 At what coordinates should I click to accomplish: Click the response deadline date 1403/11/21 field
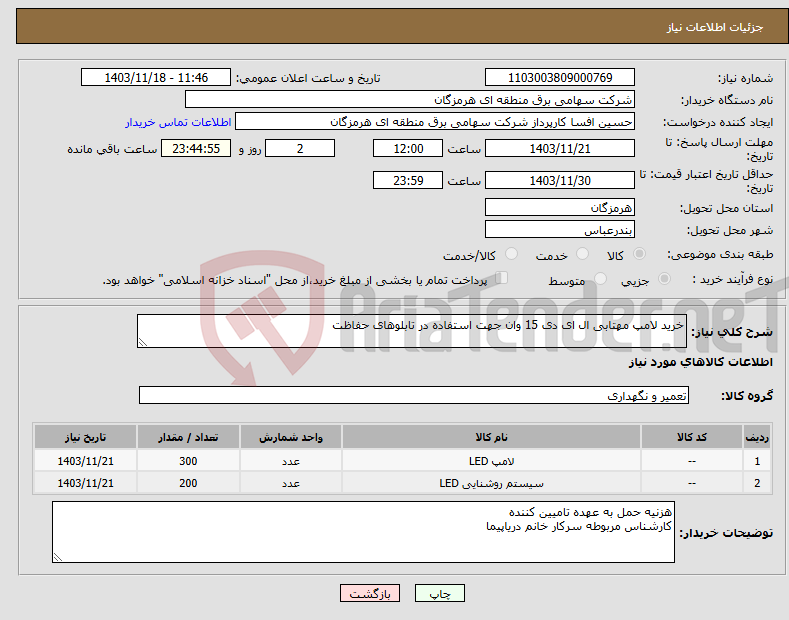(560, 148)
